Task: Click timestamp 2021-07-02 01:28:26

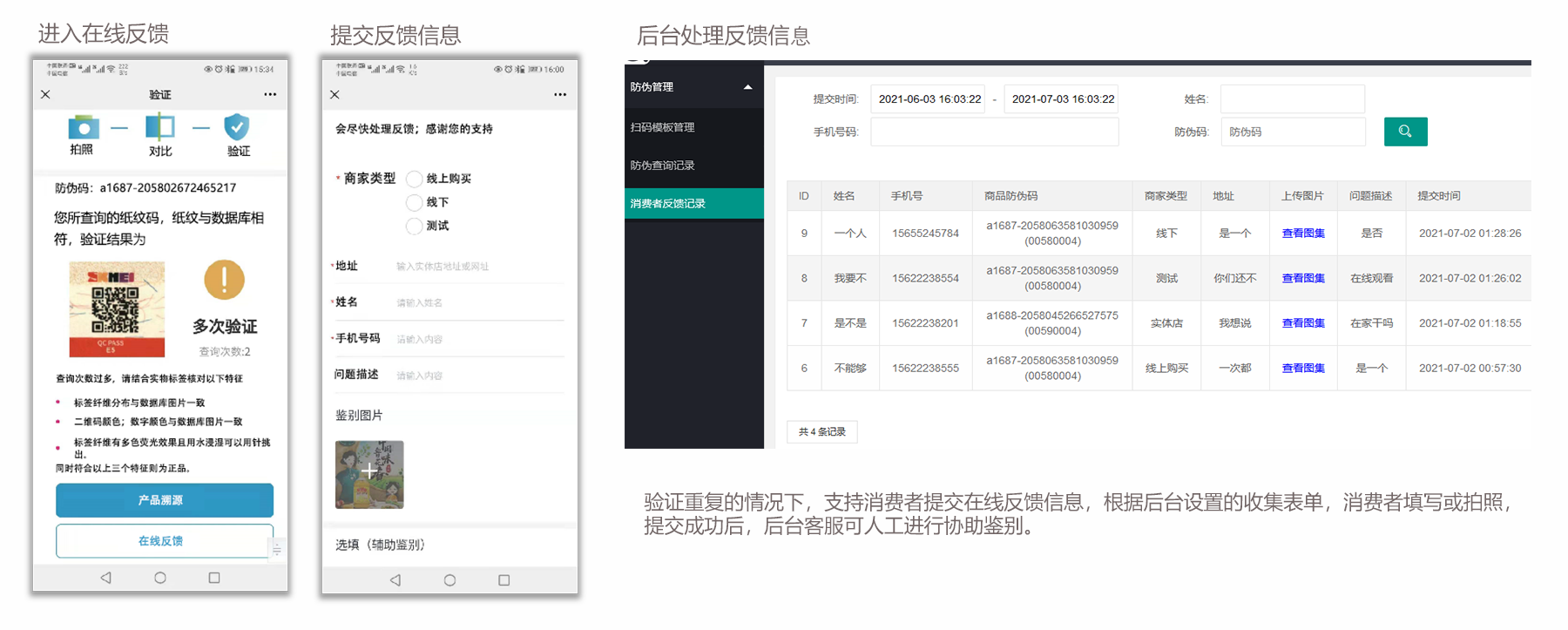Action: (x=1470, y=234)
